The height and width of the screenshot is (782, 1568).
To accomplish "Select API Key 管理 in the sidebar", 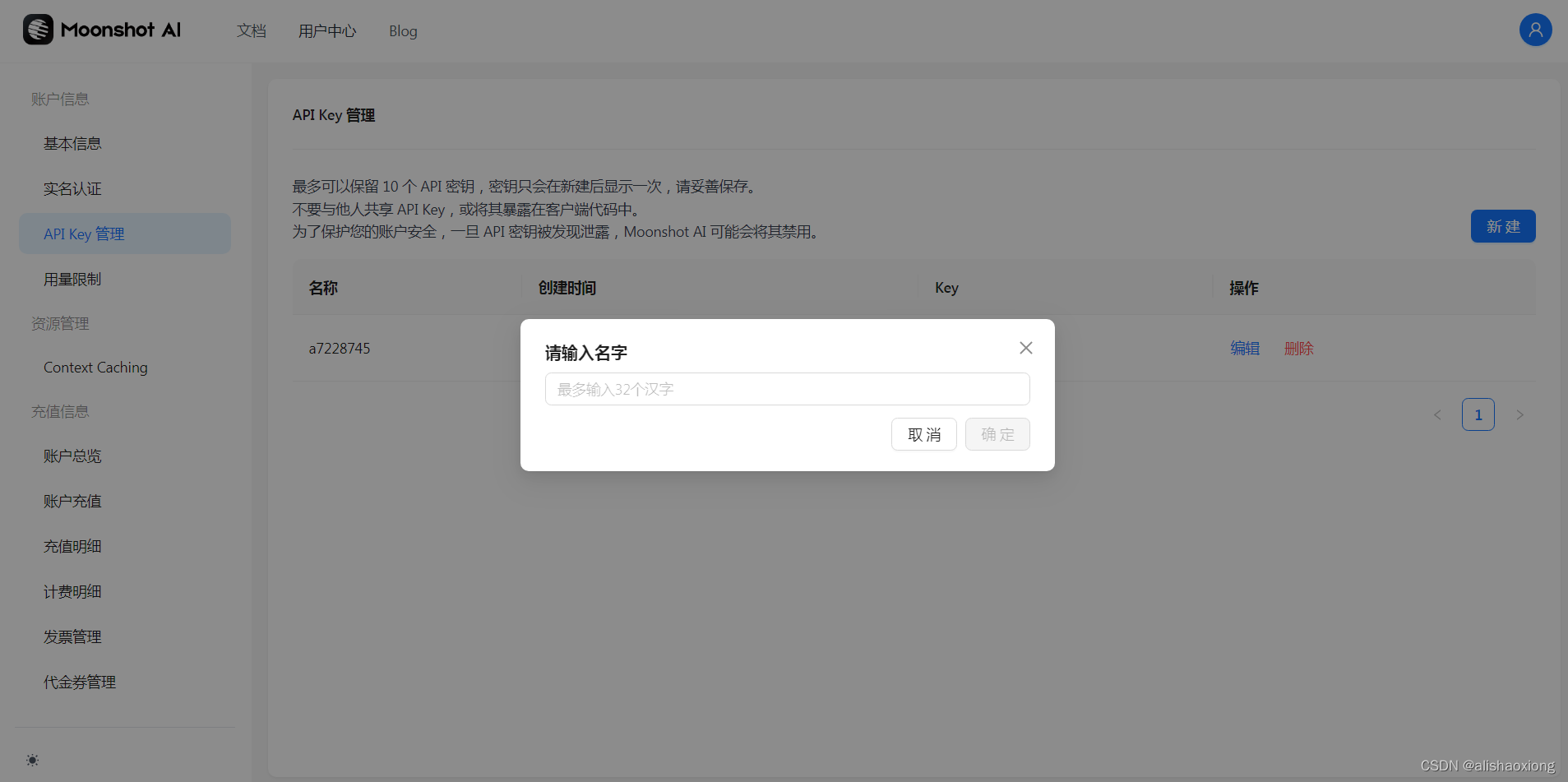I will [125, 234].
